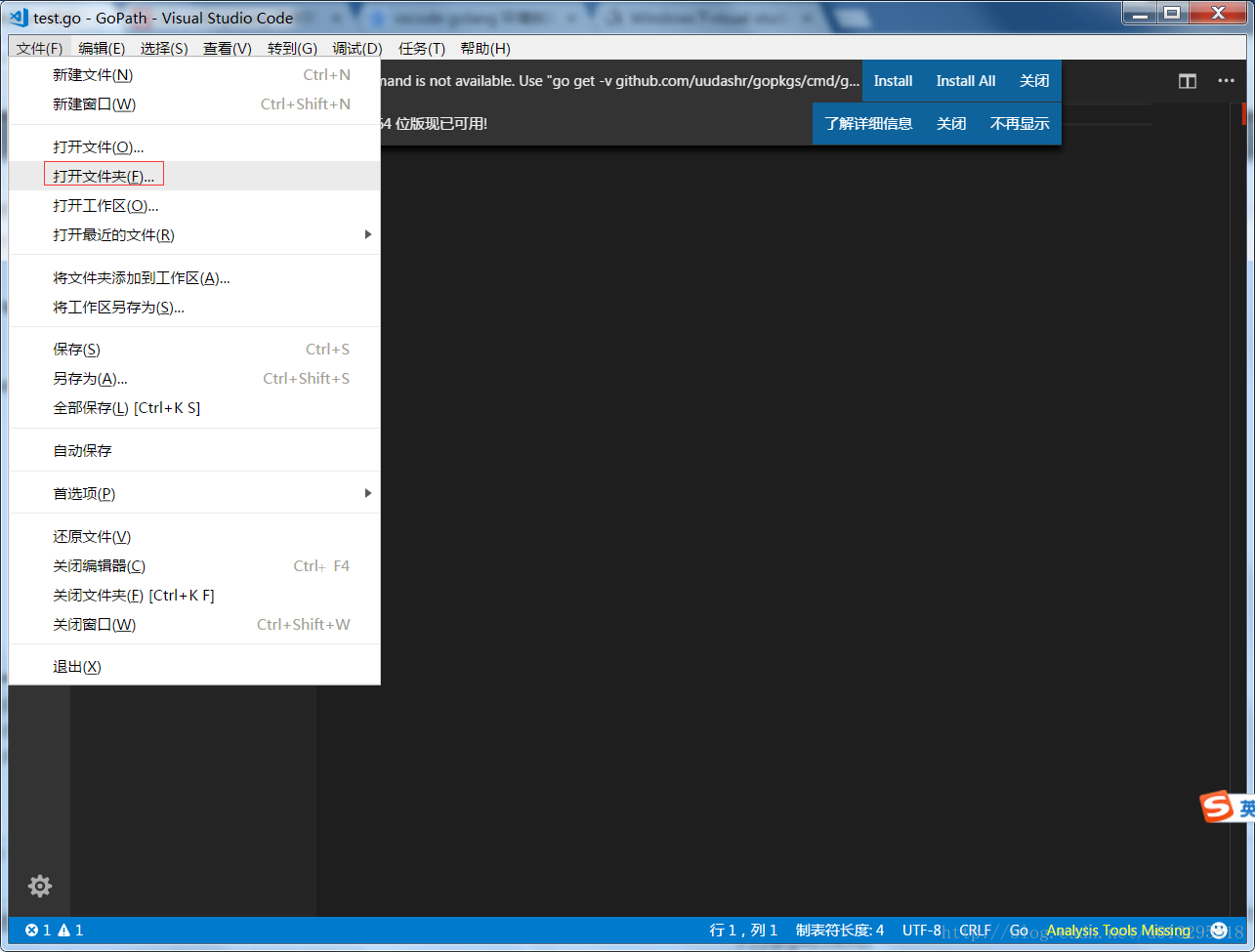The image size is (1255, 952).
Task: Open the 任务(T) menu
Action: pyautogui.click(x=422, y=49)
